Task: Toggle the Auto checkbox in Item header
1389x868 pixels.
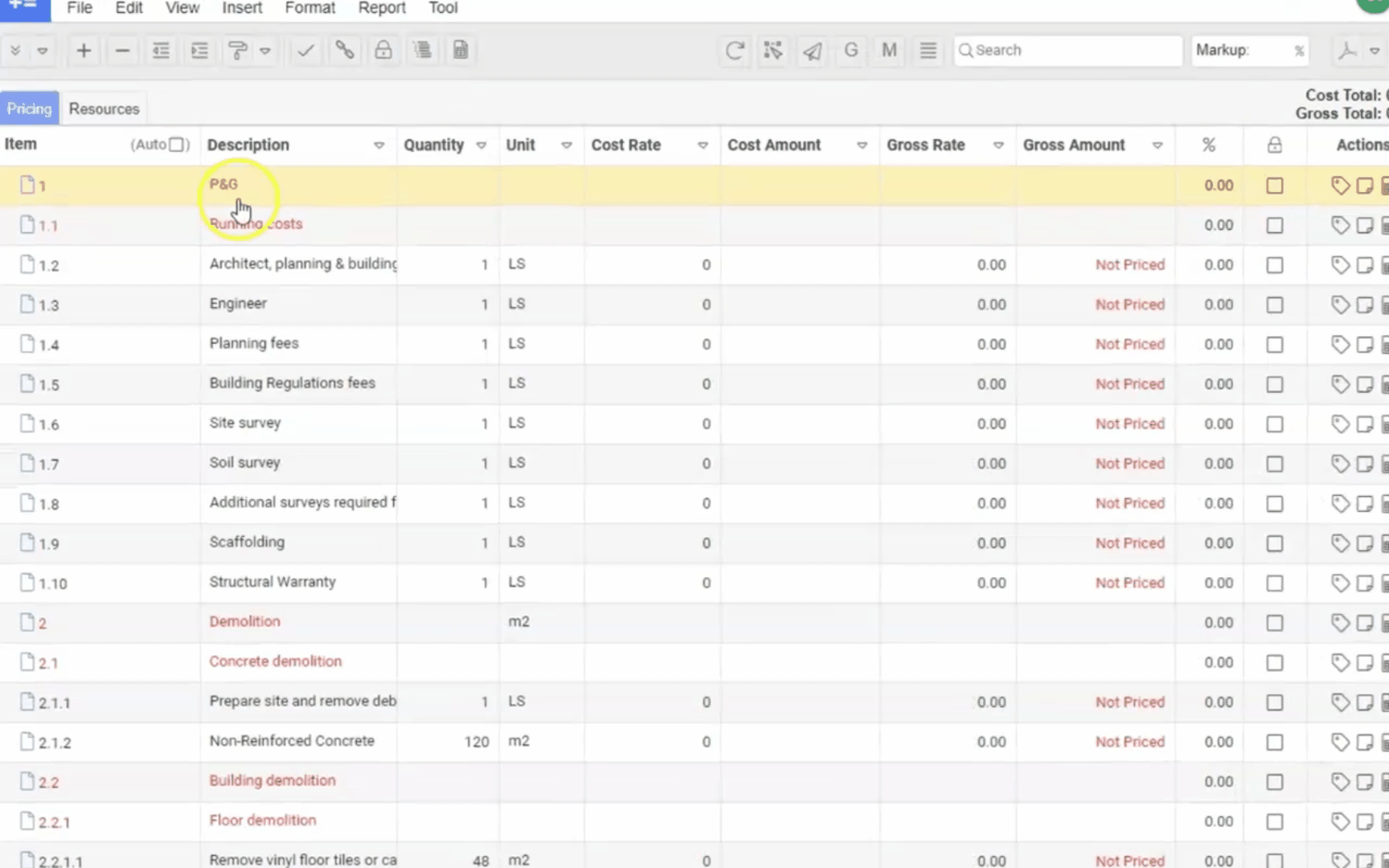Action: 177,145
